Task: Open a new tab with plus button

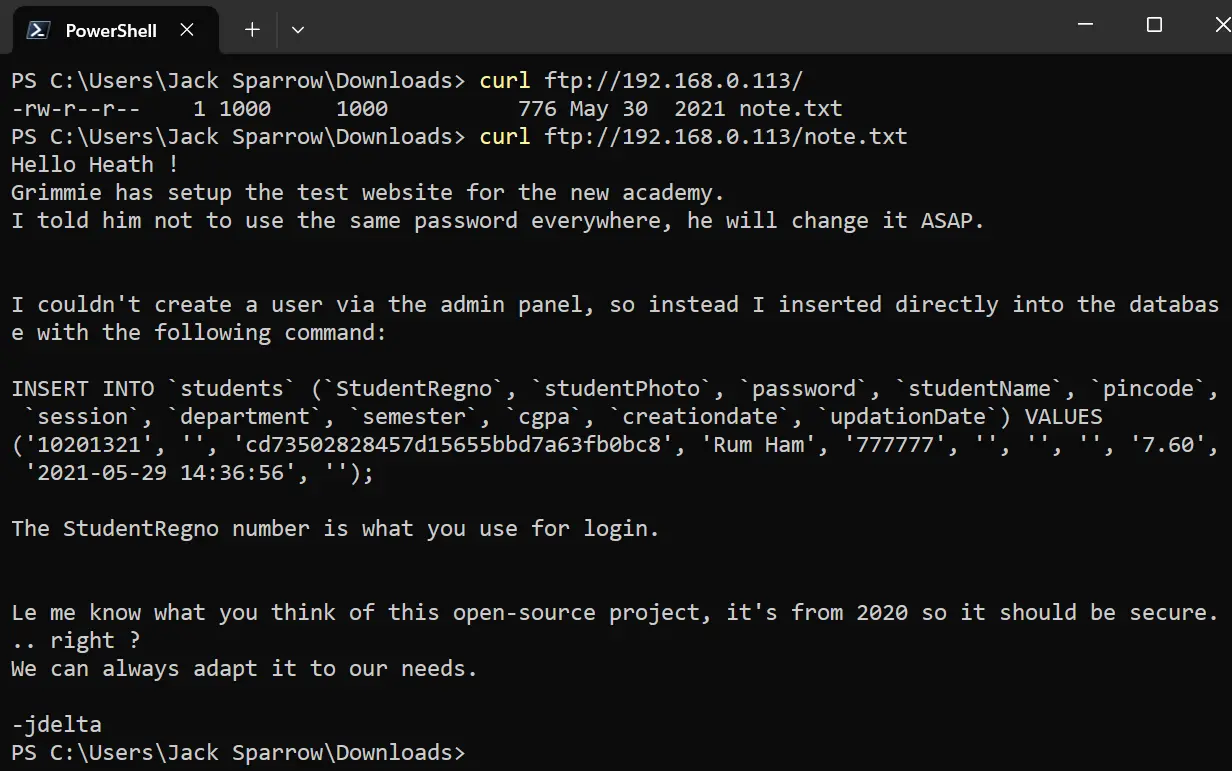Action: pyautogui.click(x=252, y=30)
